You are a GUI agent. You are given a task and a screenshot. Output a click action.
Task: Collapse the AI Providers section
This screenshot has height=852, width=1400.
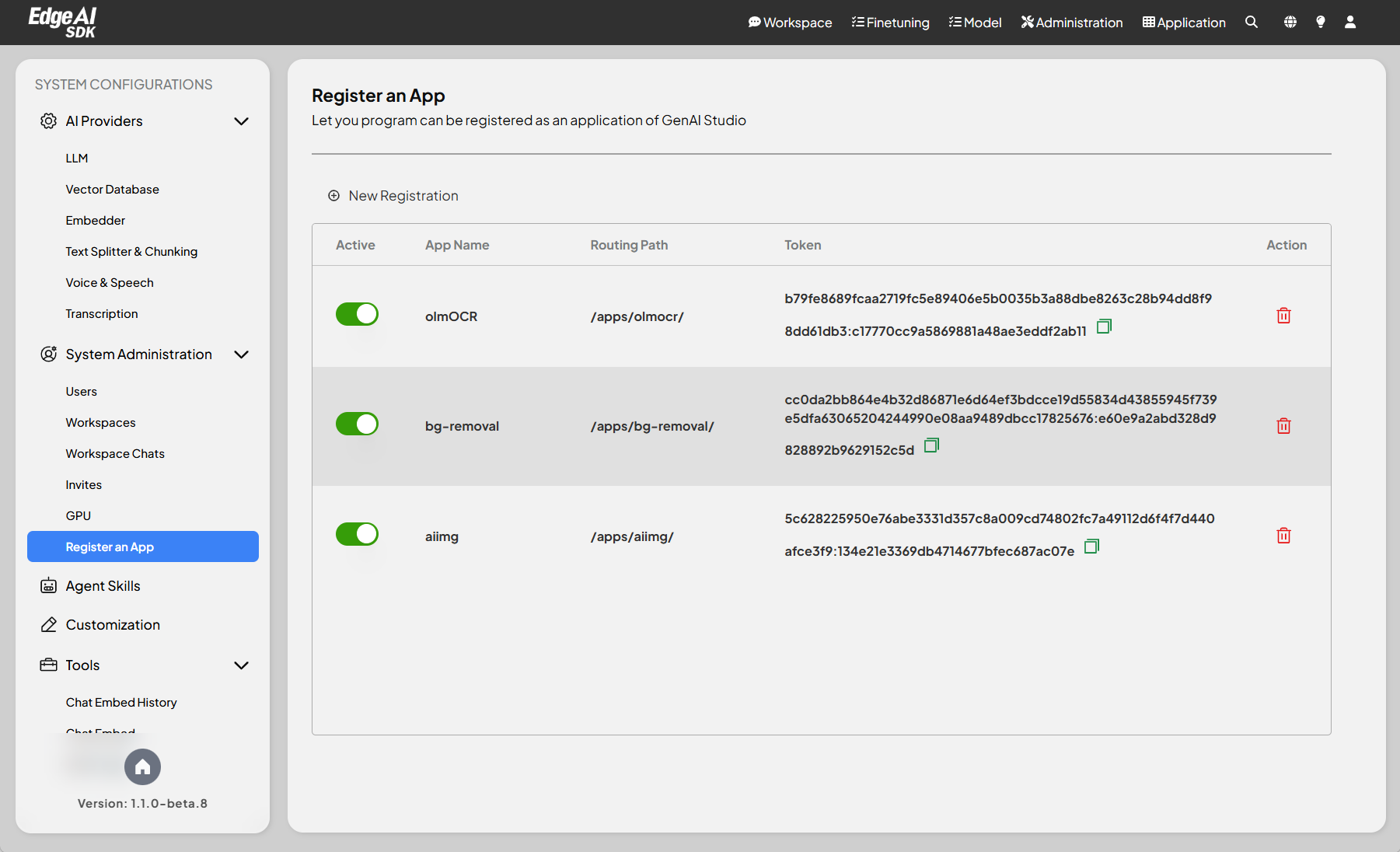[241, 121]
